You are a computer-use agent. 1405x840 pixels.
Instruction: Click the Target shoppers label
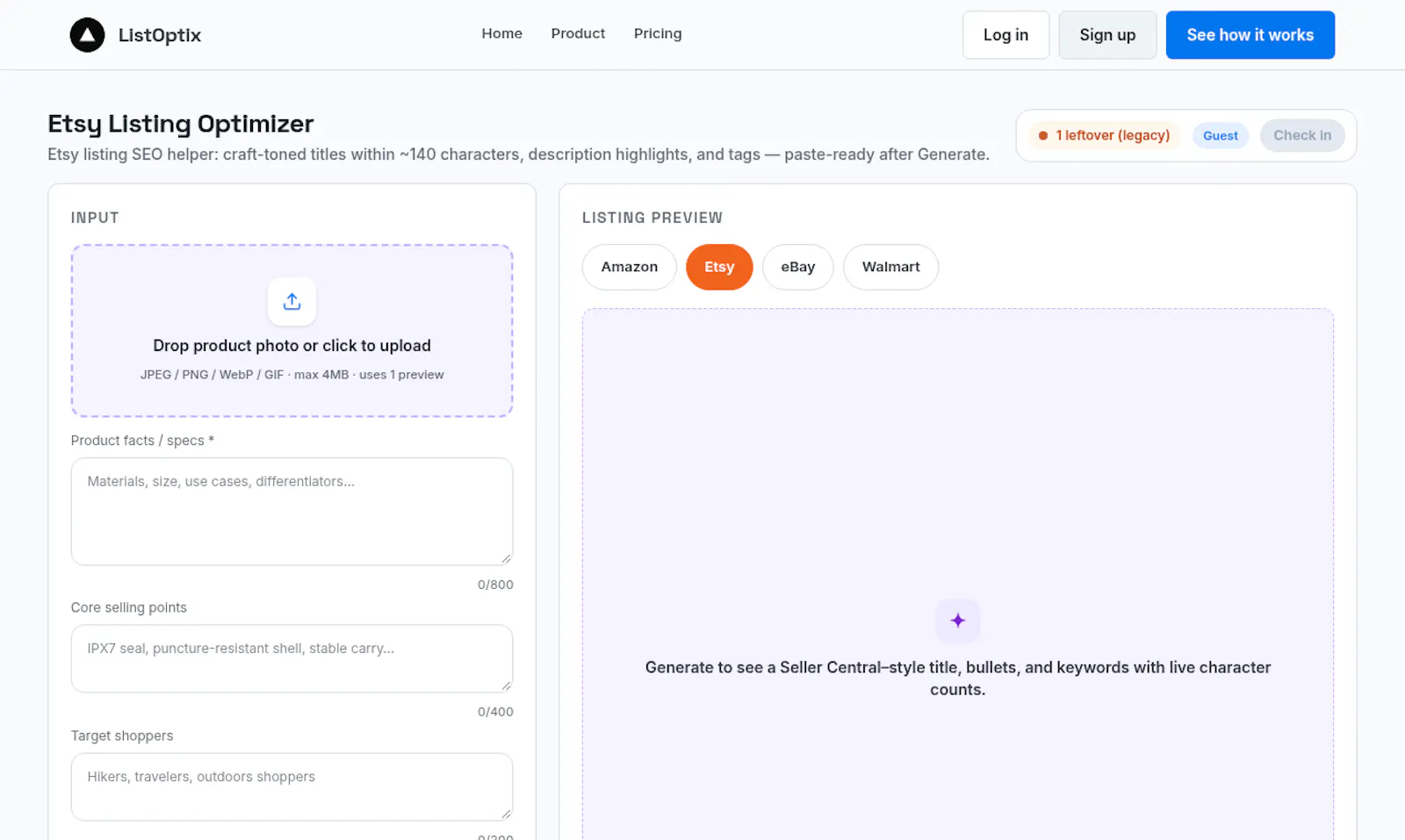tap(122, 736)
